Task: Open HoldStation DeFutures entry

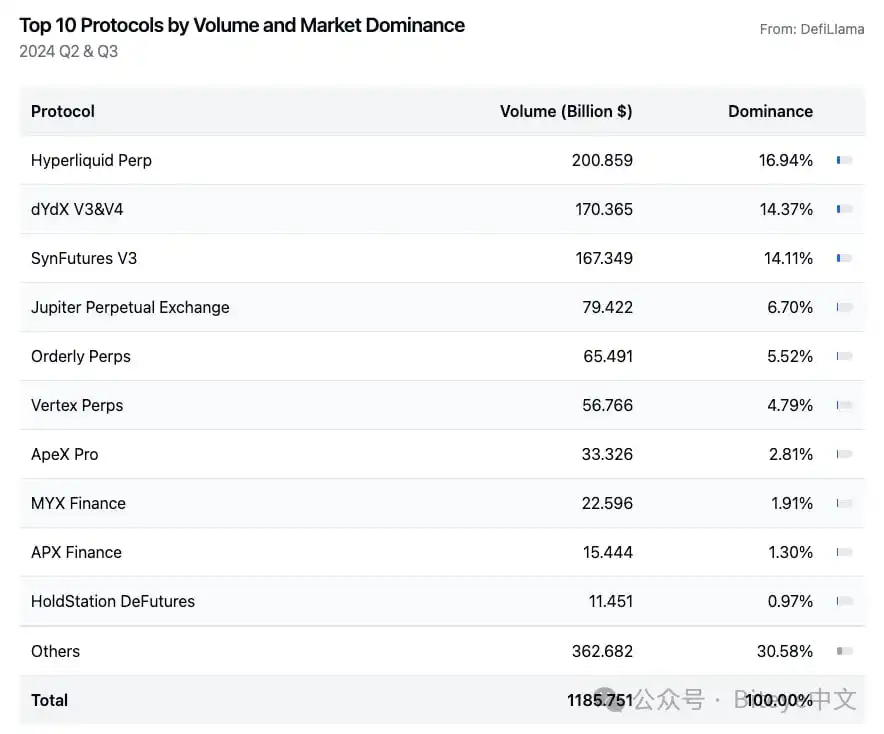Action: 113,601
